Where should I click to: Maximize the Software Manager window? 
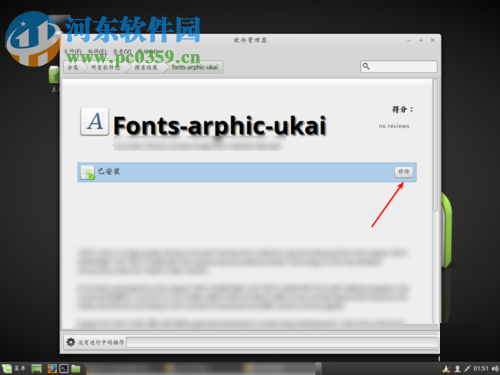(x=421, y=40)
